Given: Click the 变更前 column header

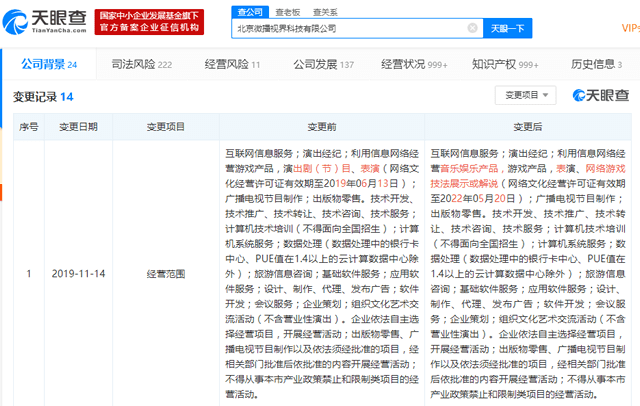Looking at the screenshot, I should [x=322, y=127].
